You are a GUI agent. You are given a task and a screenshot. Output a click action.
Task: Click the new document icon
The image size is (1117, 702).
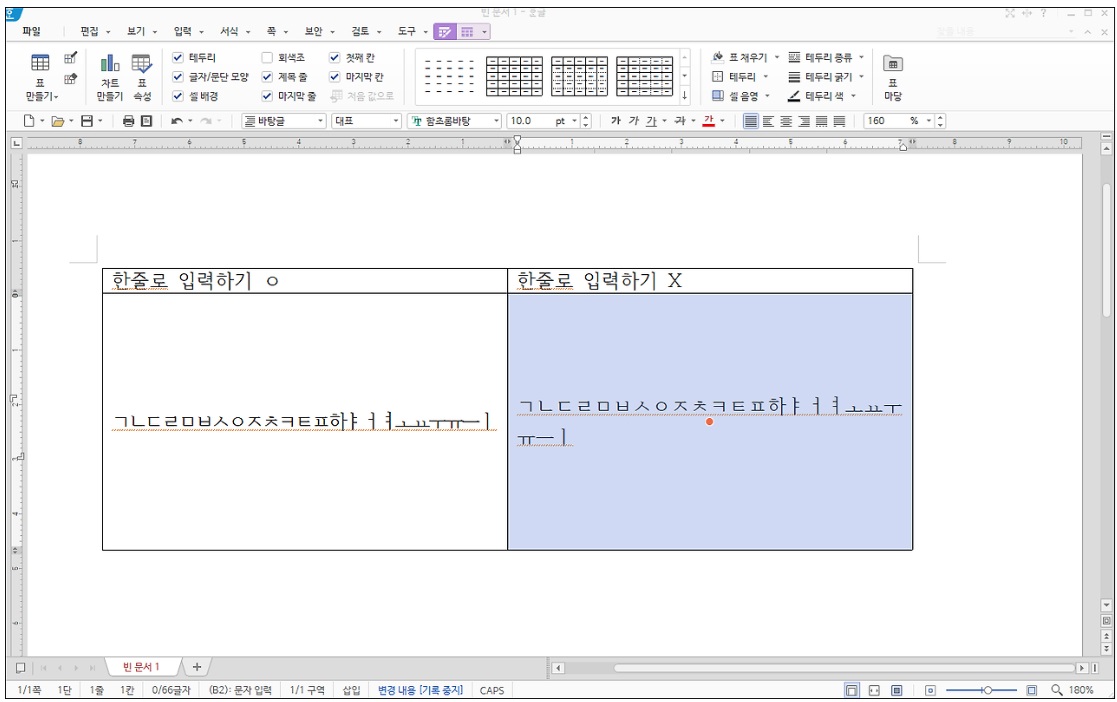click(x=29, y=121)
